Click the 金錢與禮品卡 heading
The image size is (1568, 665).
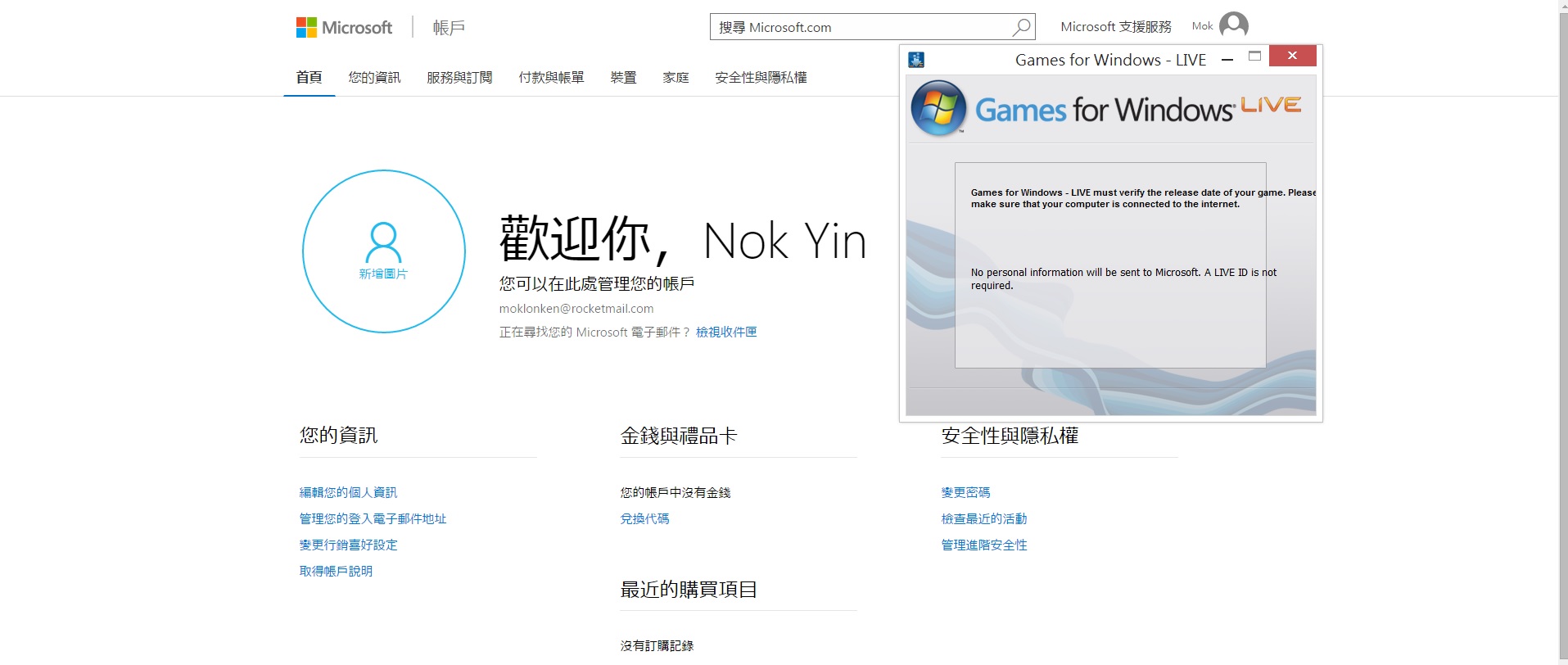(679, 436)
